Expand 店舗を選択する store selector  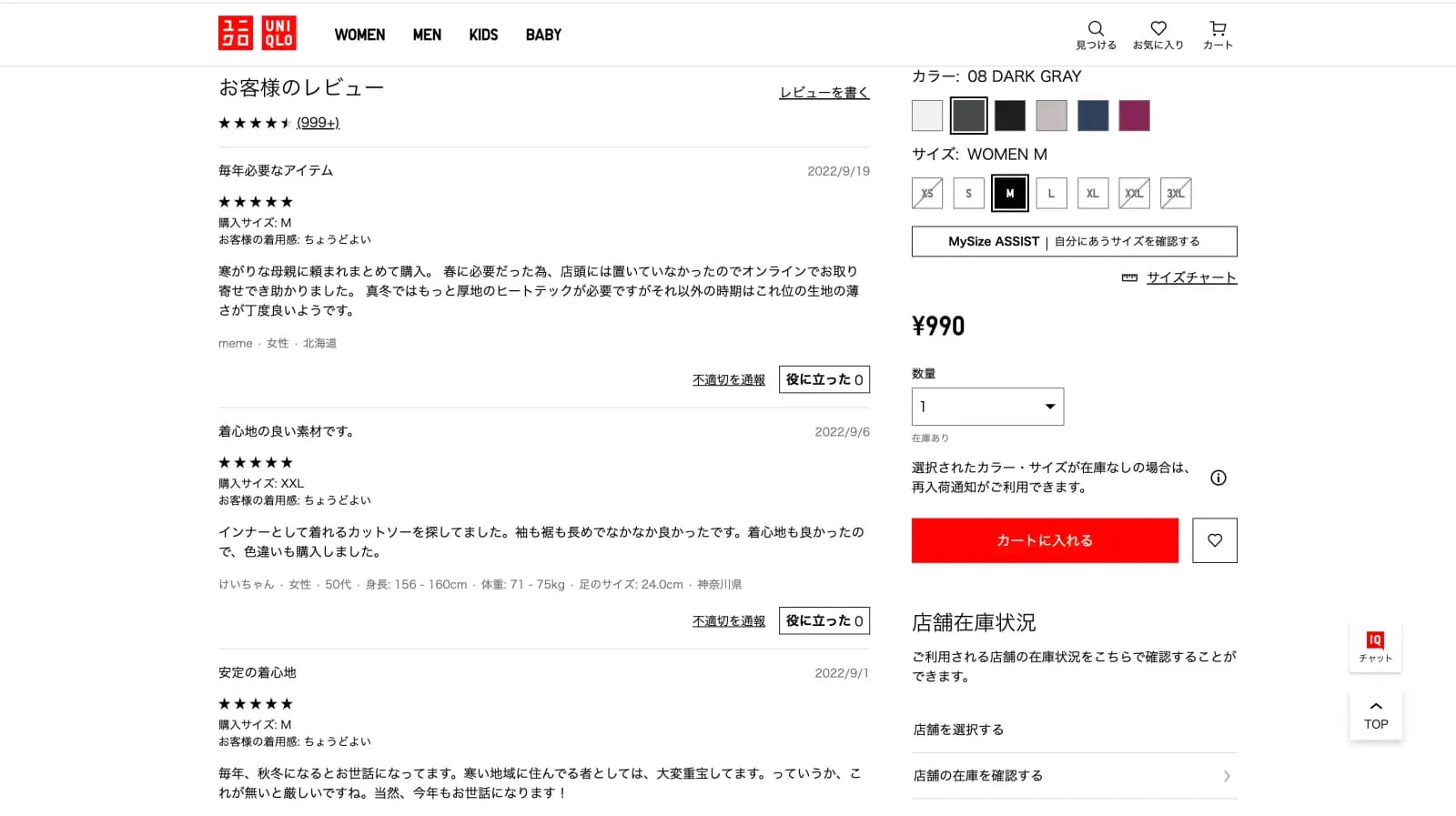coord(1074,730)
